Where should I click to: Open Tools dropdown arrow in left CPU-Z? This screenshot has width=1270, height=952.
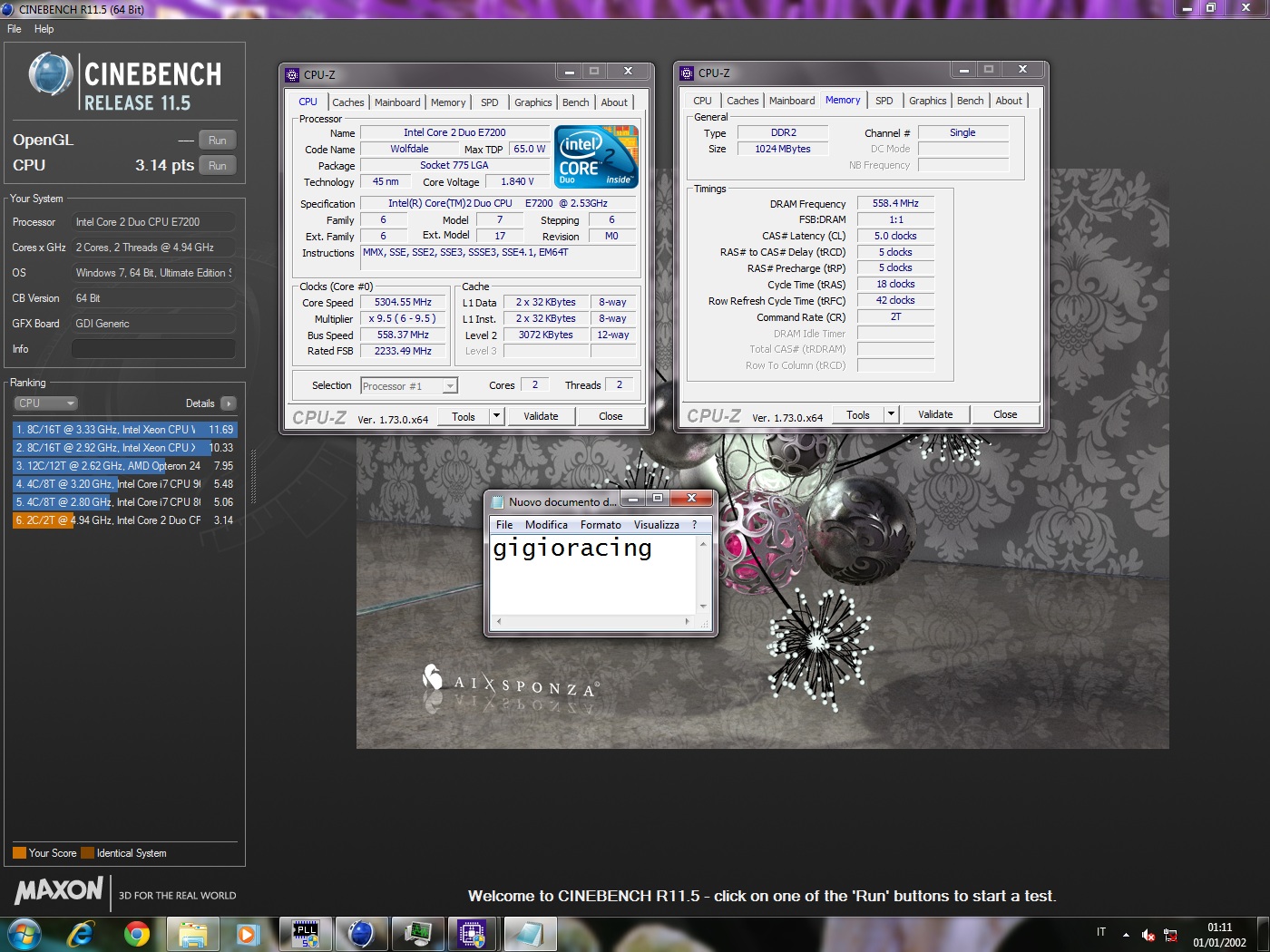pos(496,416)
